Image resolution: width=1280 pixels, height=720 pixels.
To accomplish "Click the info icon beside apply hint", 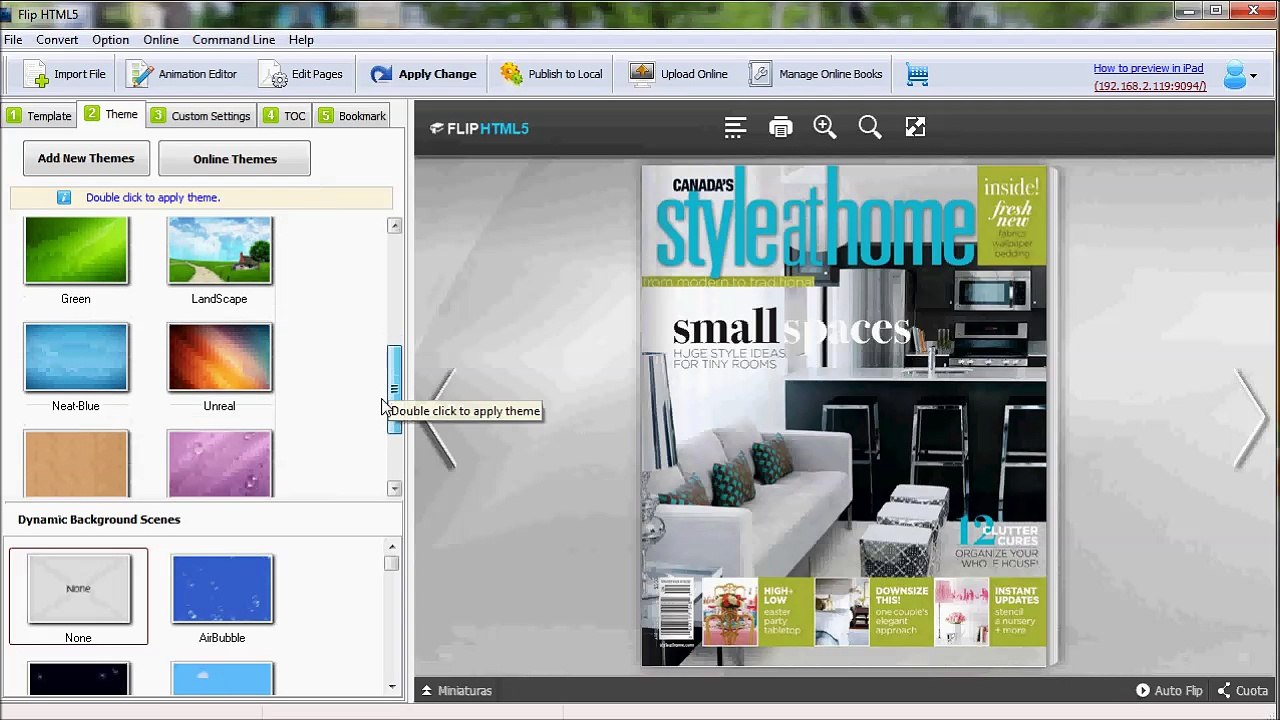I will click(64, 198).
